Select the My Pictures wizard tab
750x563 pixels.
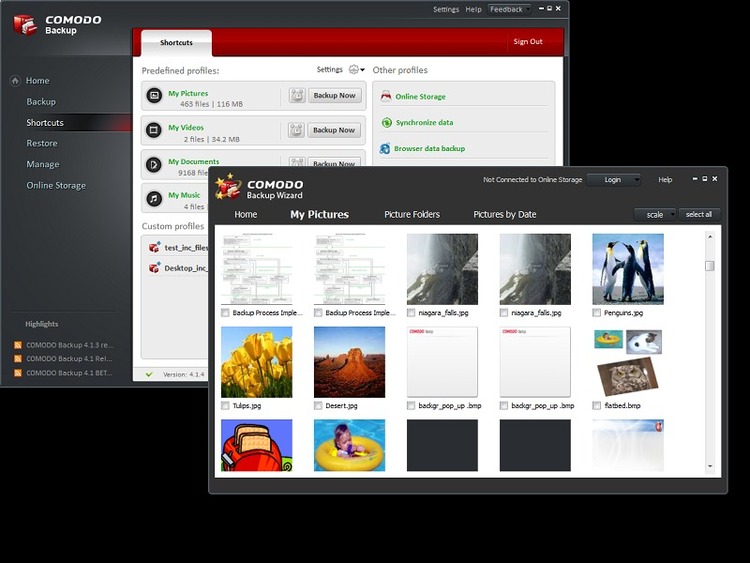coord(320,214)
